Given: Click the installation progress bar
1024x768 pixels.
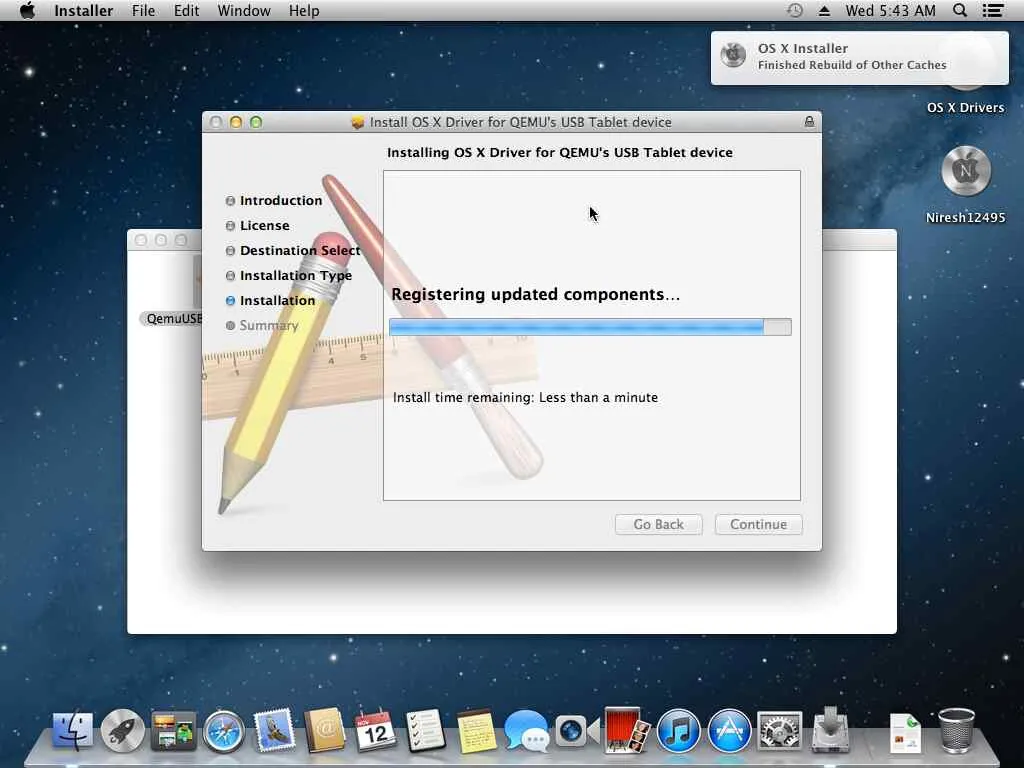Looking at the screenshot, I should (x=590, y=327).
